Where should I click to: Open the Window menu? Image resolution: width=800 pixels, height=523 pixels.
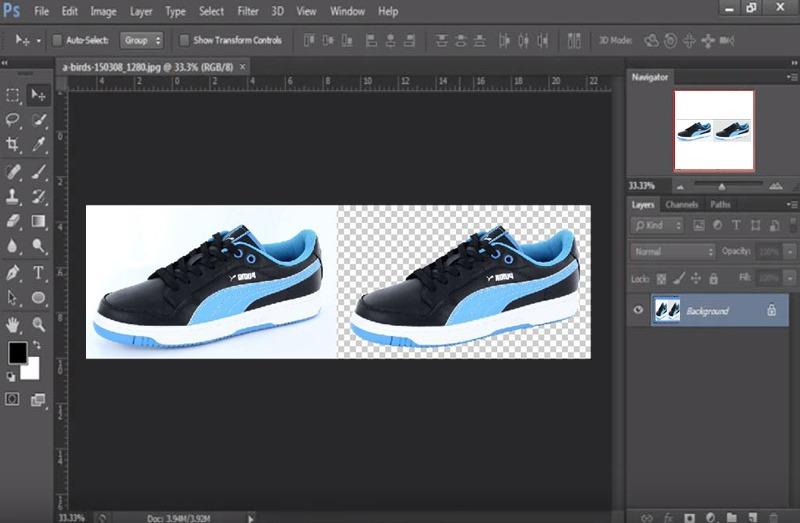tap(347, 11)
